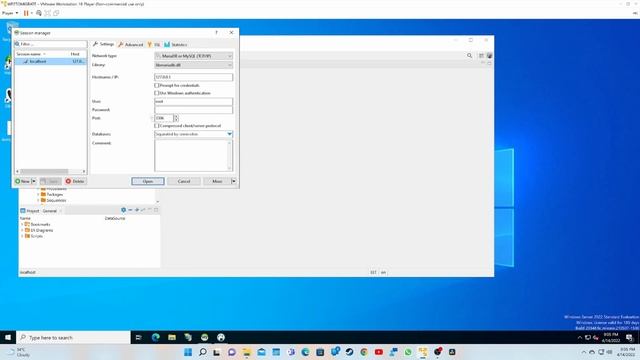Viewport: 640px width, 360px height.
Task: Click the New session button
Action: point(23,181)
